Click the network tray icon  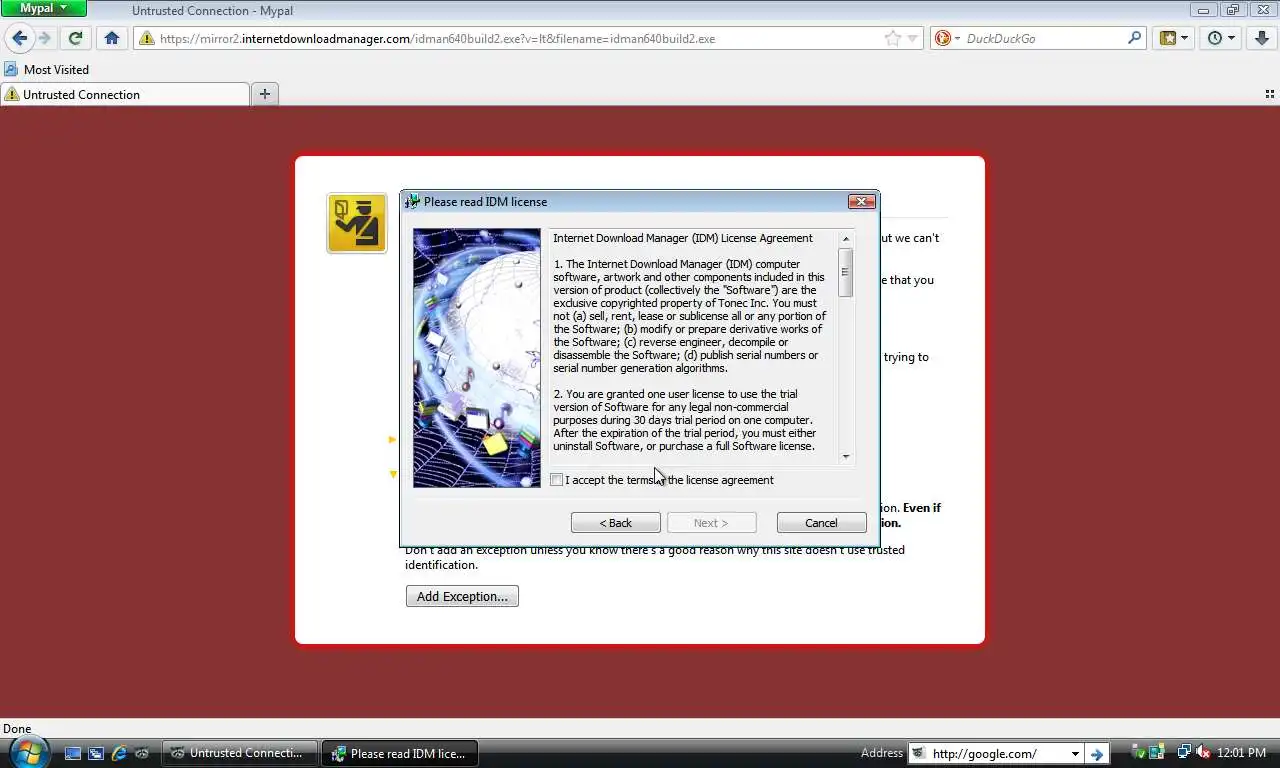[x=1184, y=753]
